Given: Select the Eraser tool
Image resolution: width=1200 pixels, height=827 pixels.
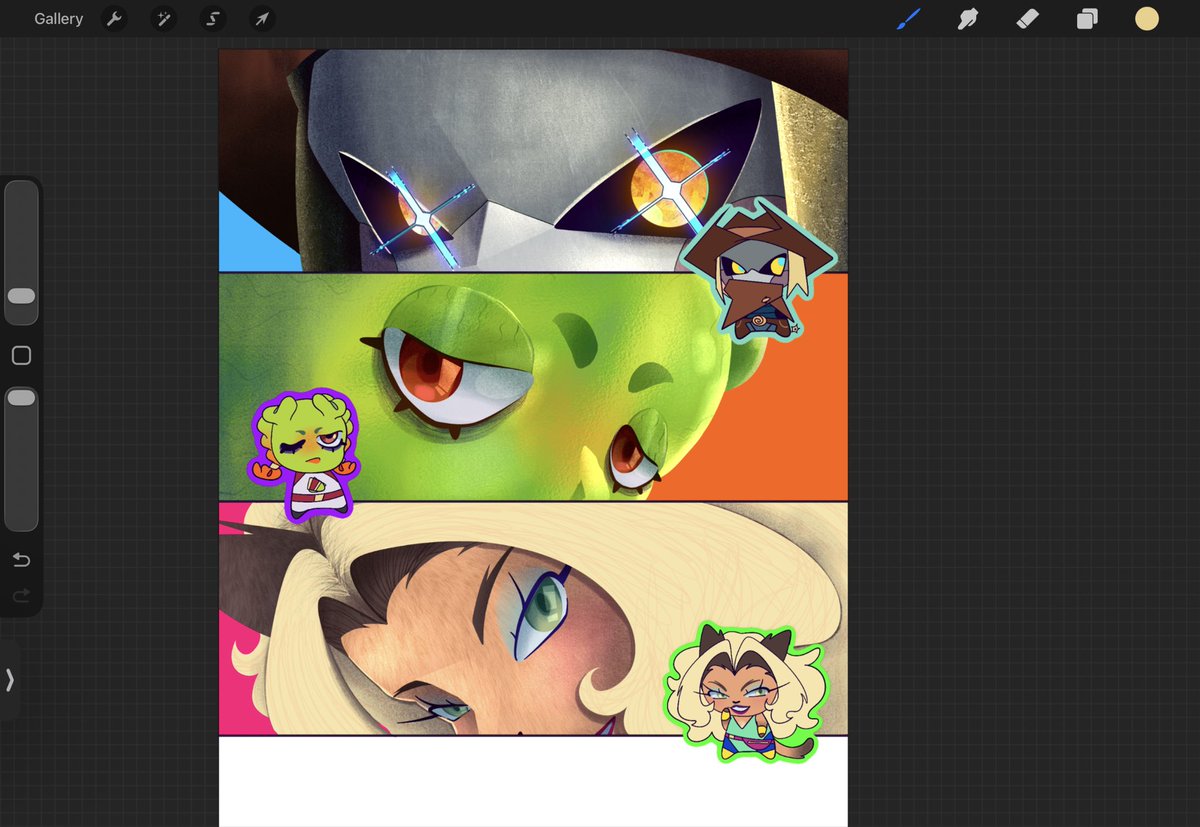Looking at the screenshot, I should [1027, 19].
